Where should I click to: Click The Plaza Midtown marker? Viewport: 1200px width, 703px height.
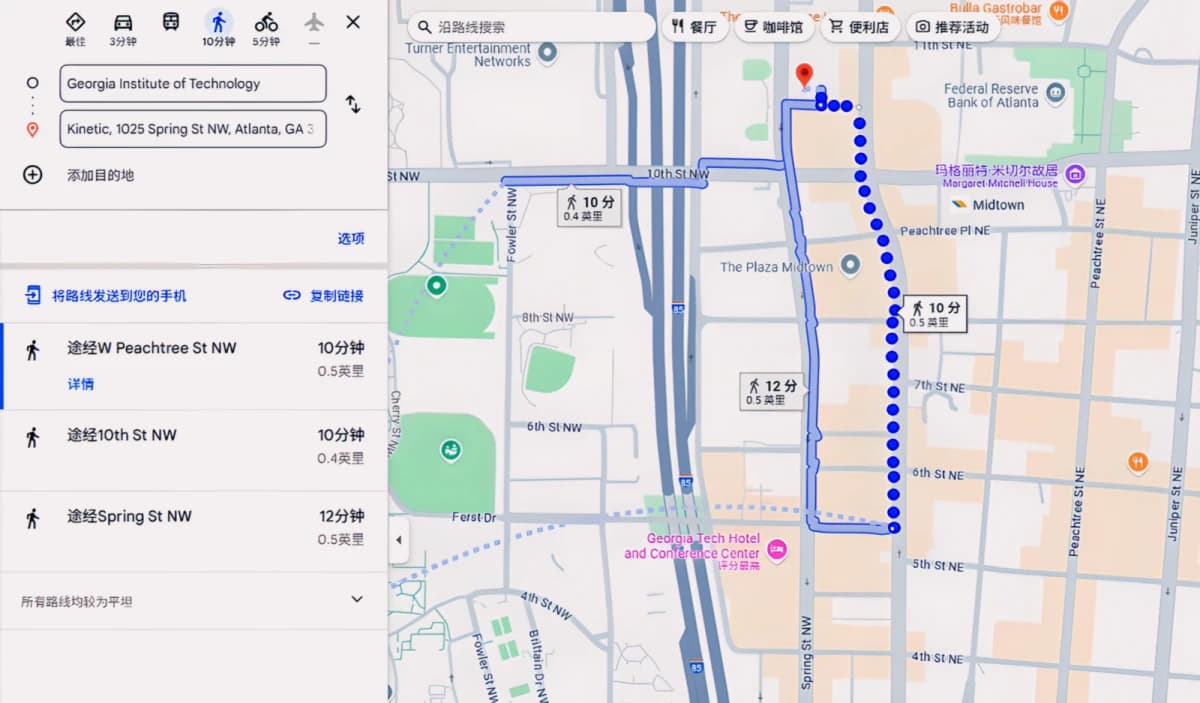(x=850, y=266)
